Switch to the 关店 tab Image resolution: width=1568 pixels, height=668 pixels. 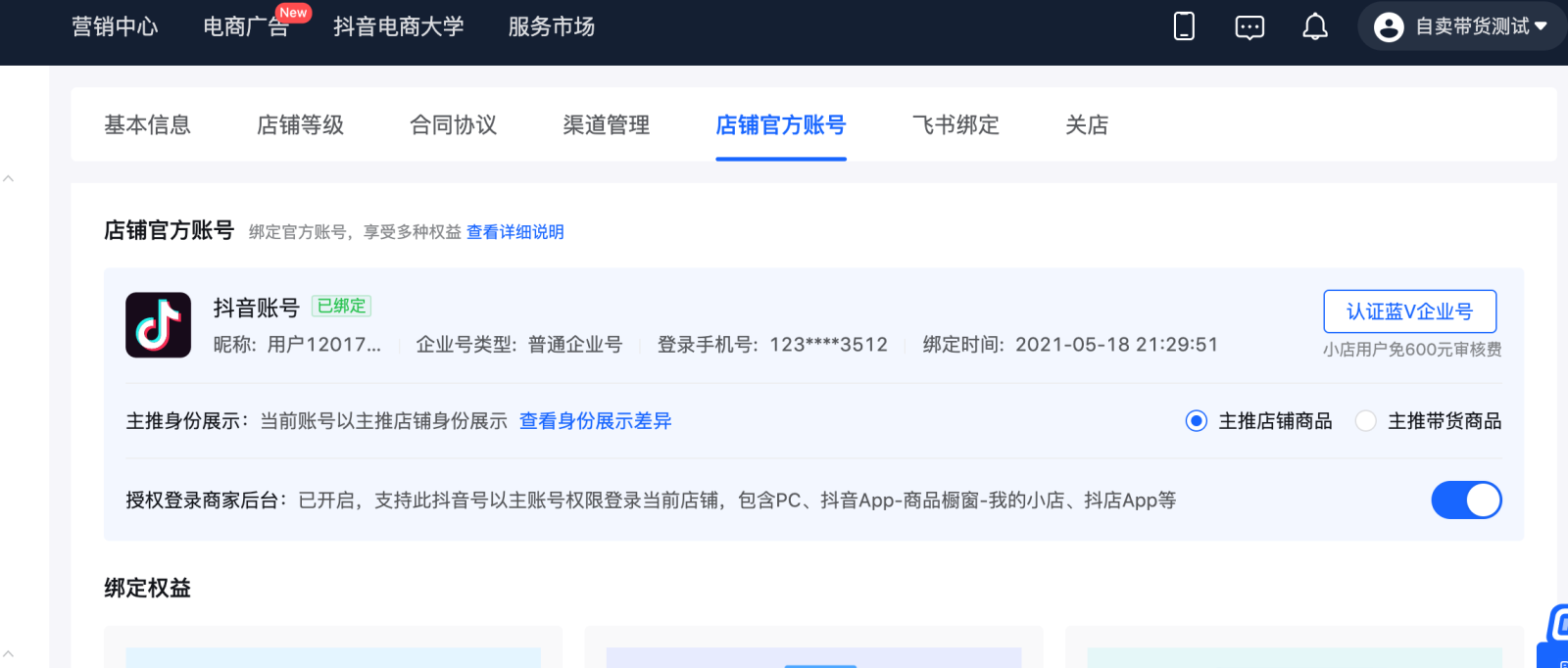(1087, 125)
